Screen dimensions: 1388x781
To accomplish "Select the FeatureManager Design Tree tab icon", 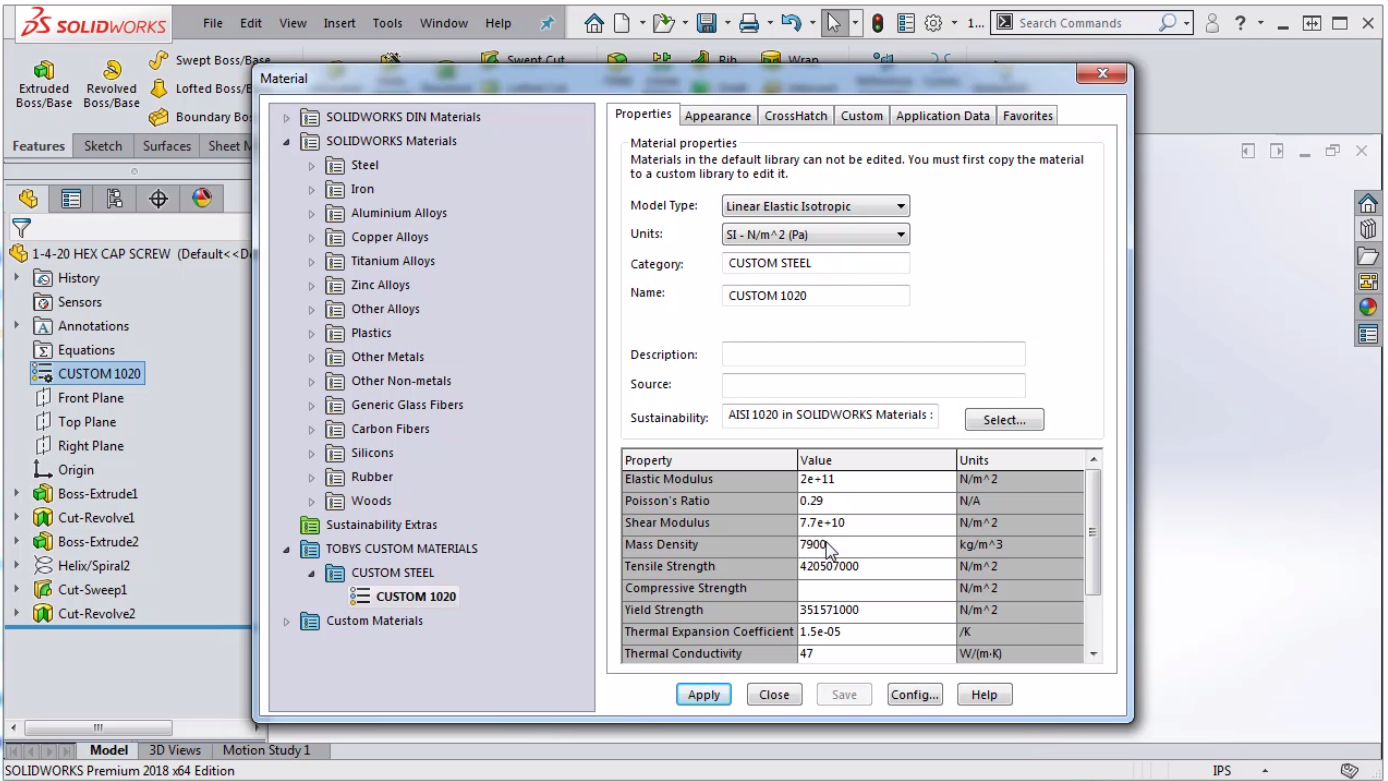I will [x=28, y=199].
